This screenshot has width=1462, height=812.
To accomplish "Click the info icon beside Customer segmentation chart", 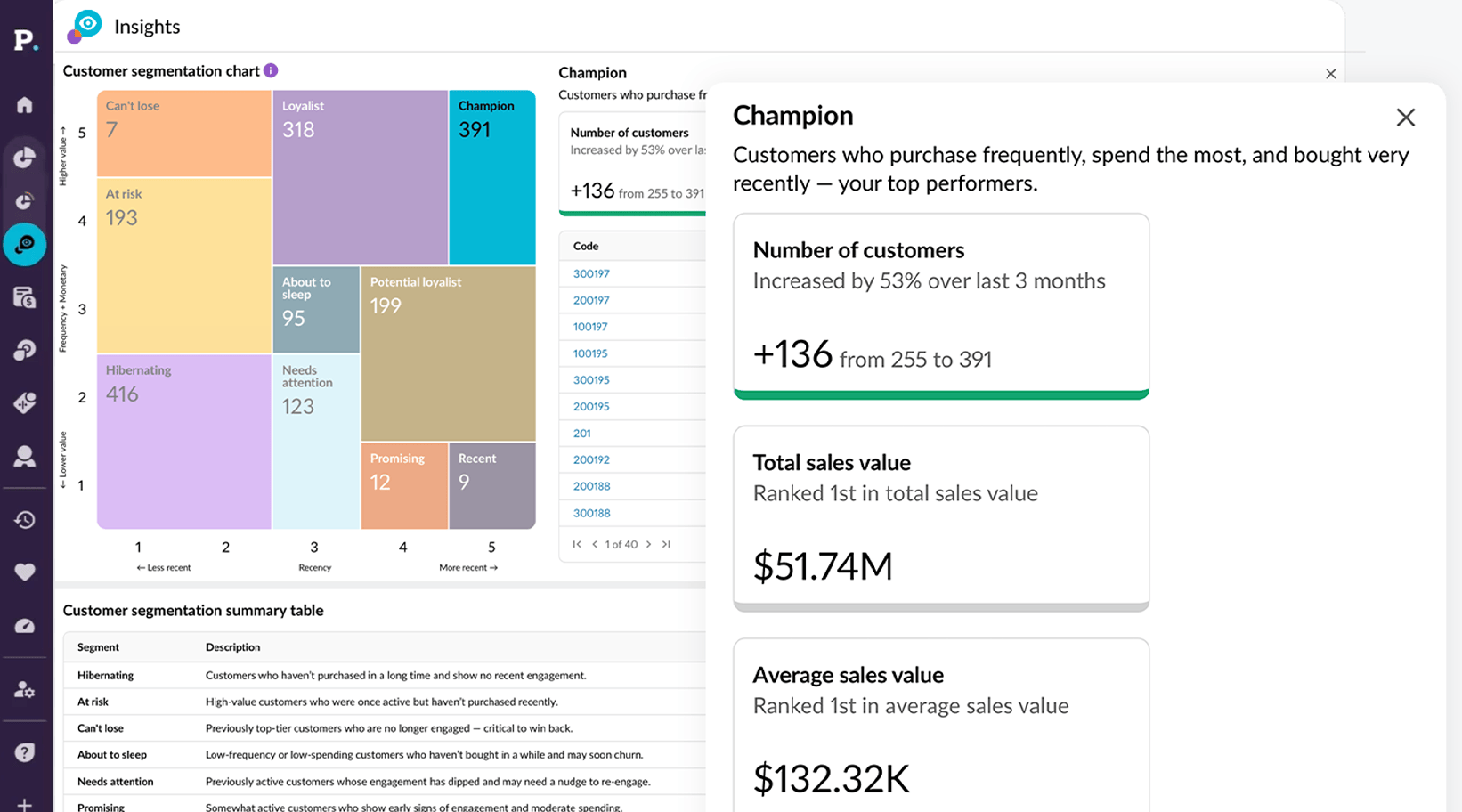I will pyautogui.click(x=271, y=70).
